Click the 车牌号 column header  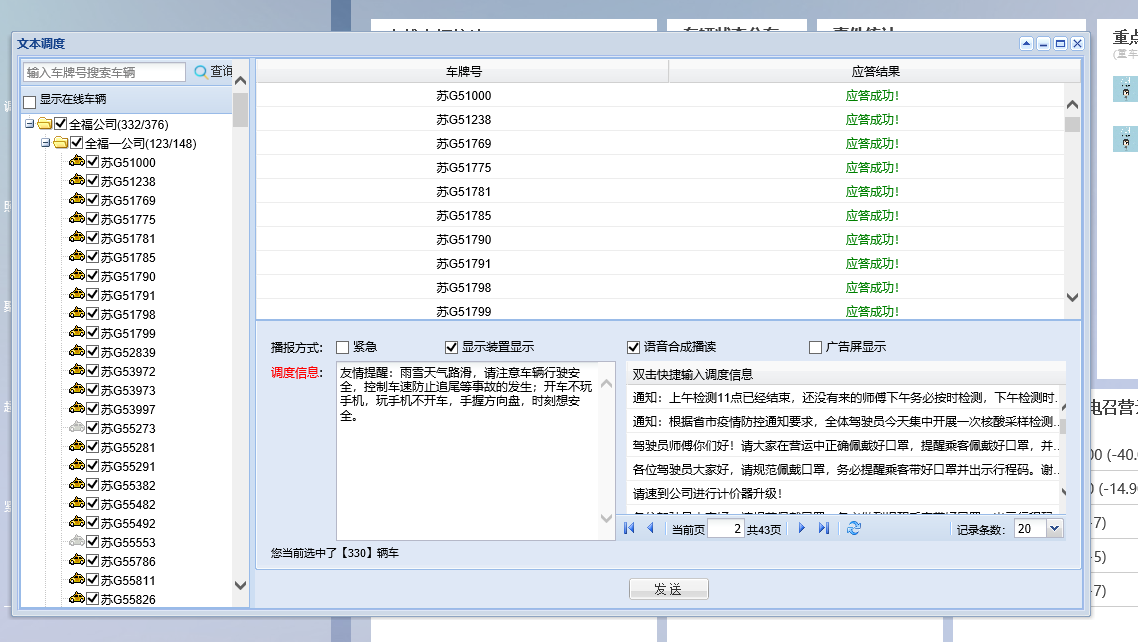click(463, 72)
